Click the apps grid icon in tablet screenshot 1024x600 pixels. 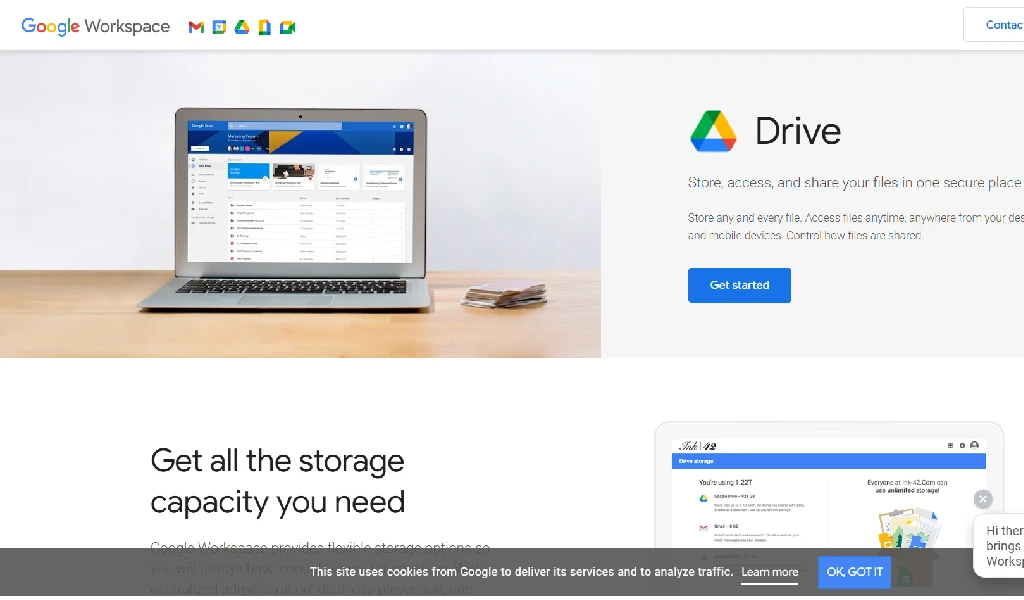[950, 445]
